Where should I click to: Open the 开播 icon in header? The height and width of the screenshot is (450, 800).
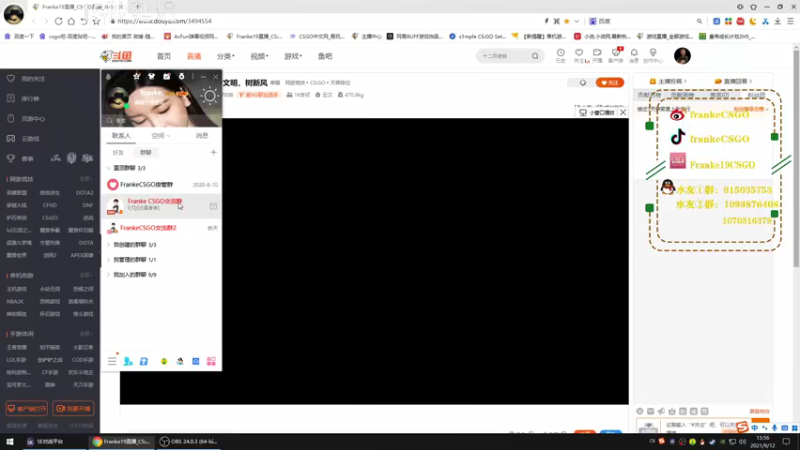point(597,55)
